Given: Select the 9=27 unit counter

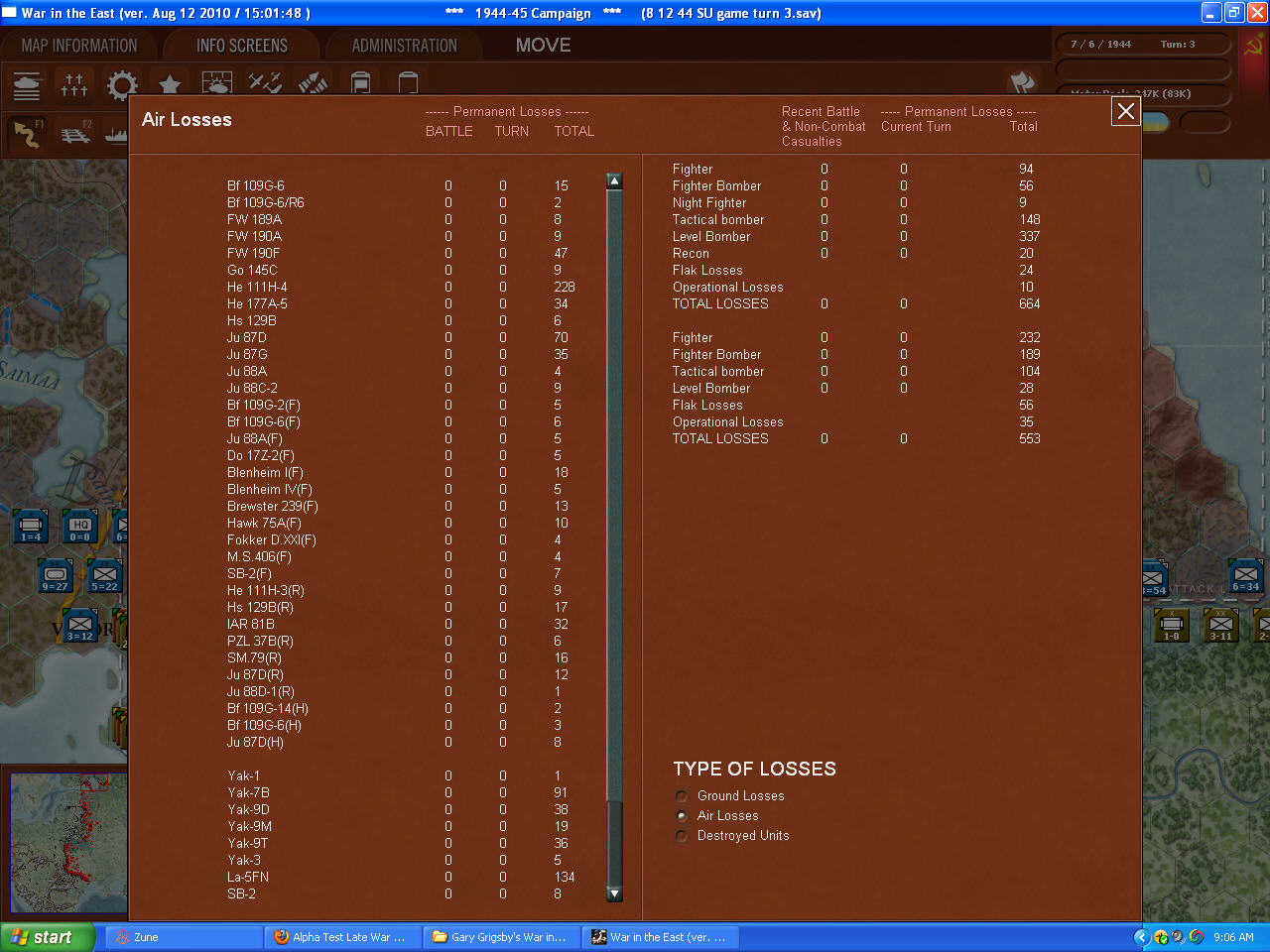Looking at the screenshot, I should pyautogui.click(x=56, y=576).
